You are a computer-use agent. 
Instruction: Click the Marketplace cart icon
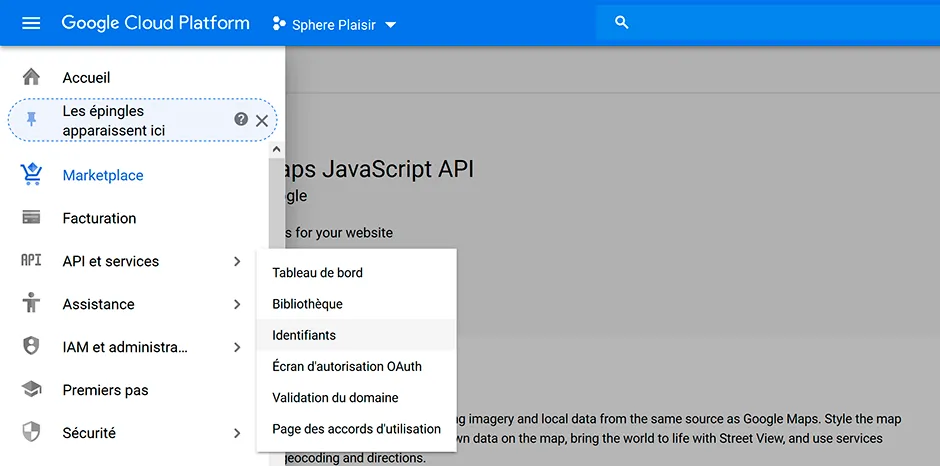pos(31,175)
